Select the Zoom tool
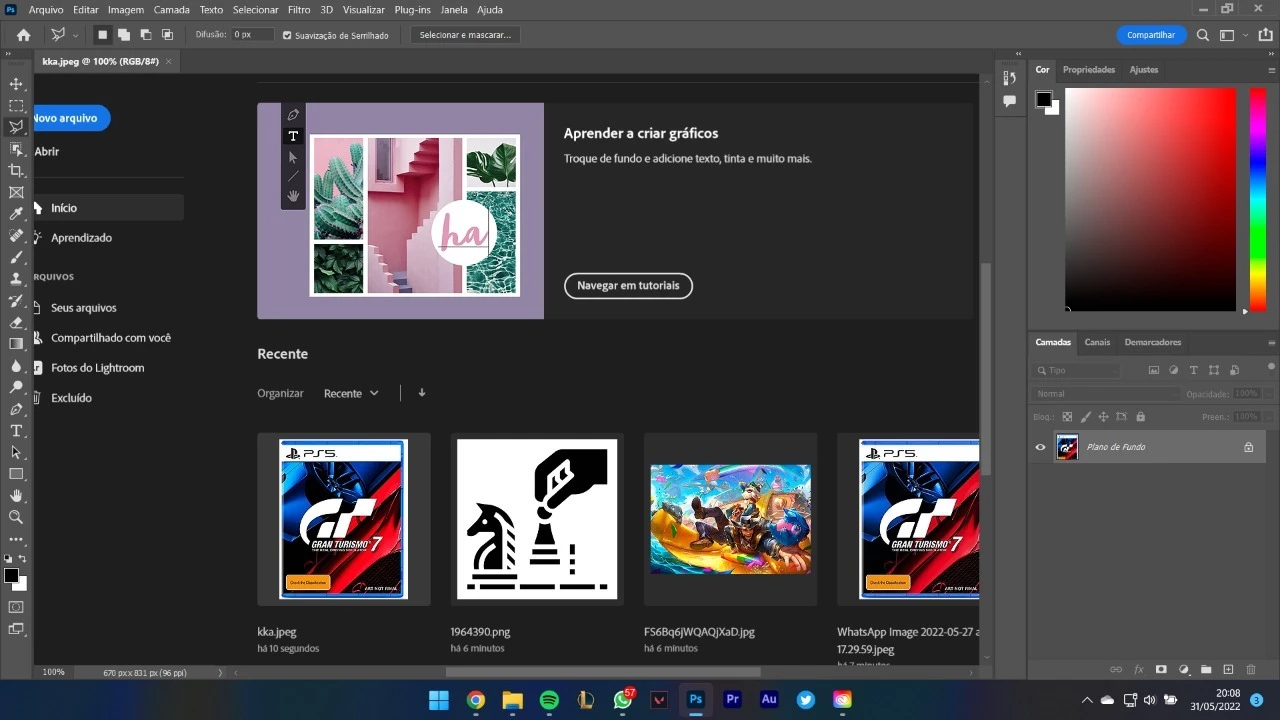Image resolution: width=1280 pixels, height=720 pixels. click(16, 518)
